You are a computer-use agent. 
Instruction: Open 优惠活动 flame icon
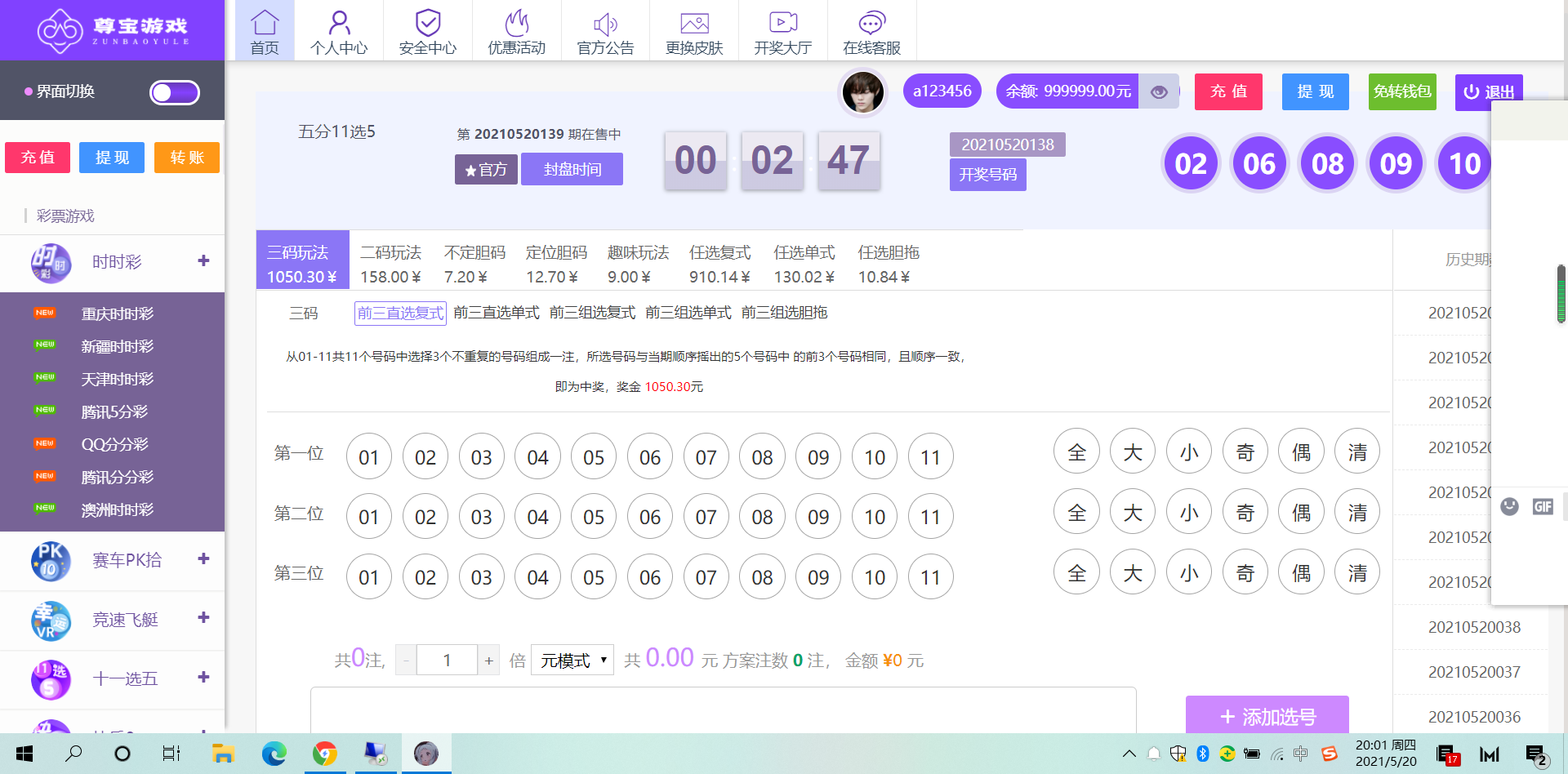[x=516, y=23]
